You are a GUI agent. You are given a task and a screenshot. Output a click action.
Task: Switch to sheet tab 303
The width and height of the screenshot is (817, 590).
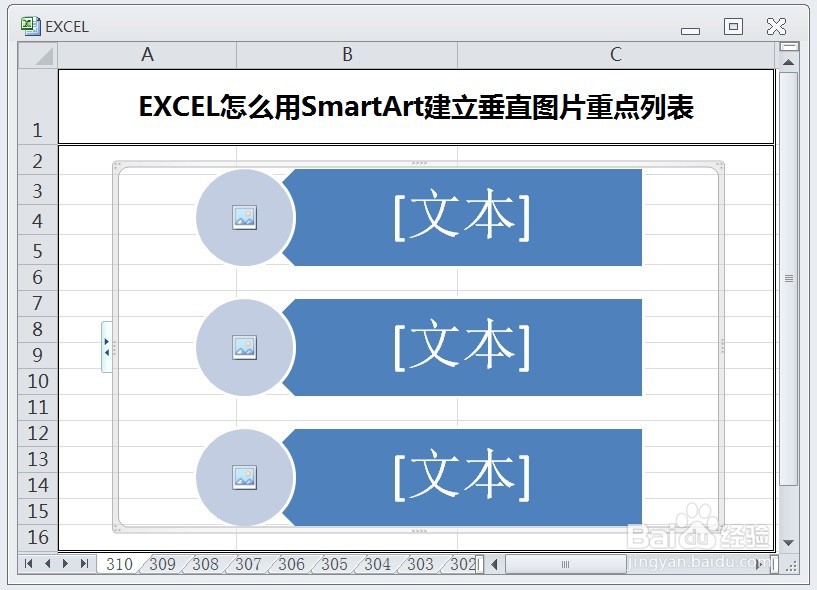pyautogui.click(x=420, y=564)
